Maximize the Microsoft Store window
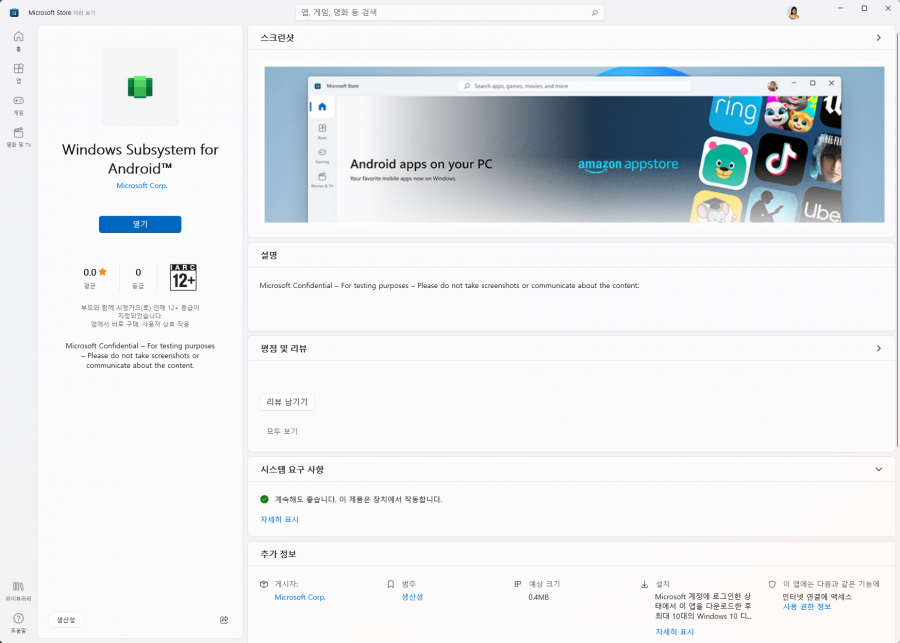Viewport: 900px width, 643px height. (x=864, y=9)
